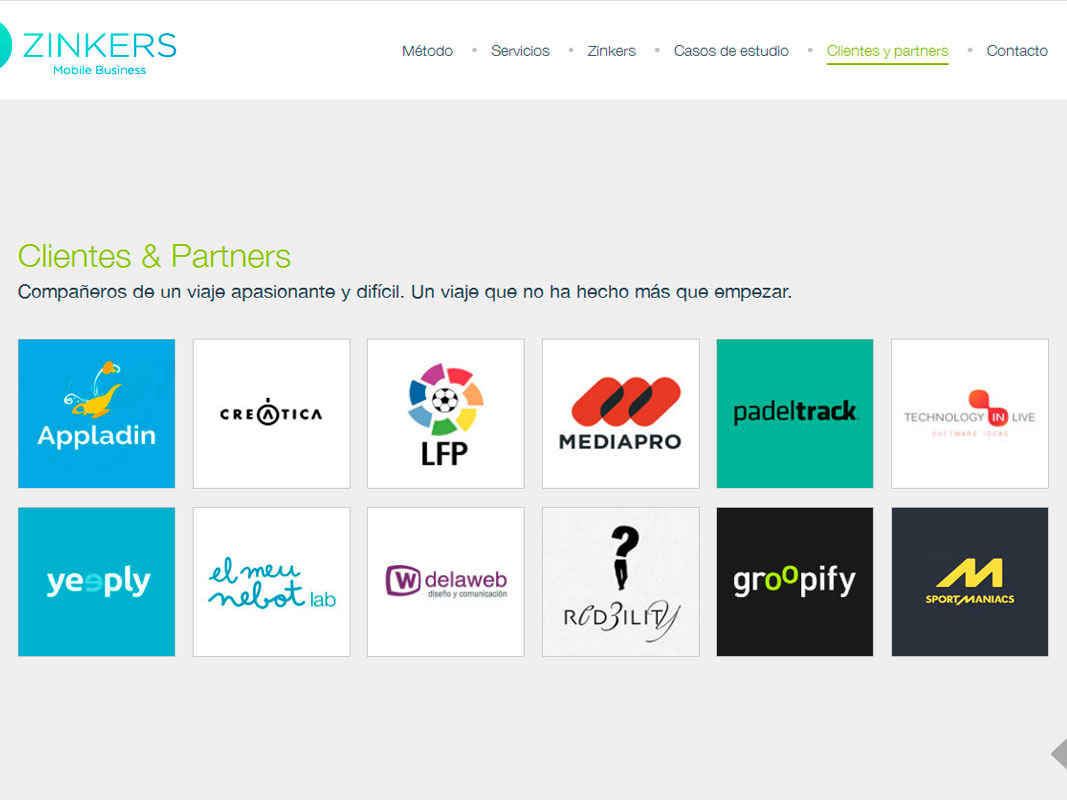Navigate to Zinkers menu item
The image size is (1067, 800).
click(x=611, y=51)
